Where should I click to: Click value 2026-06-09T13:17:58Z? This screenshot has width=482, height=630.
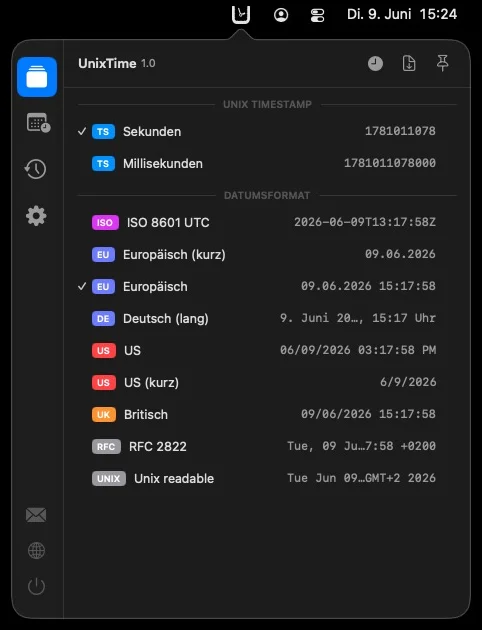click(x=365, y=222)
